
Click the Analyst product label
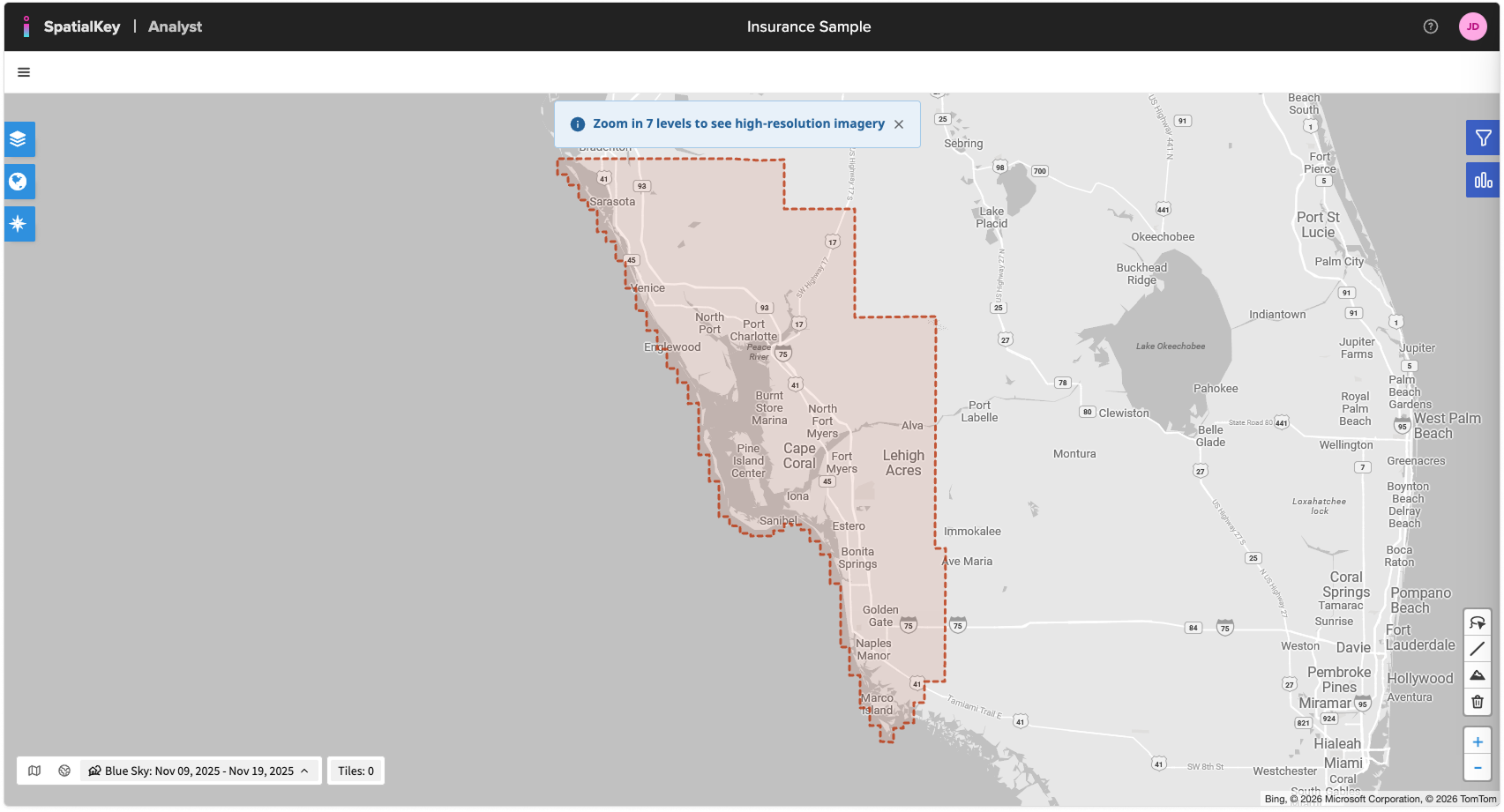175,26
